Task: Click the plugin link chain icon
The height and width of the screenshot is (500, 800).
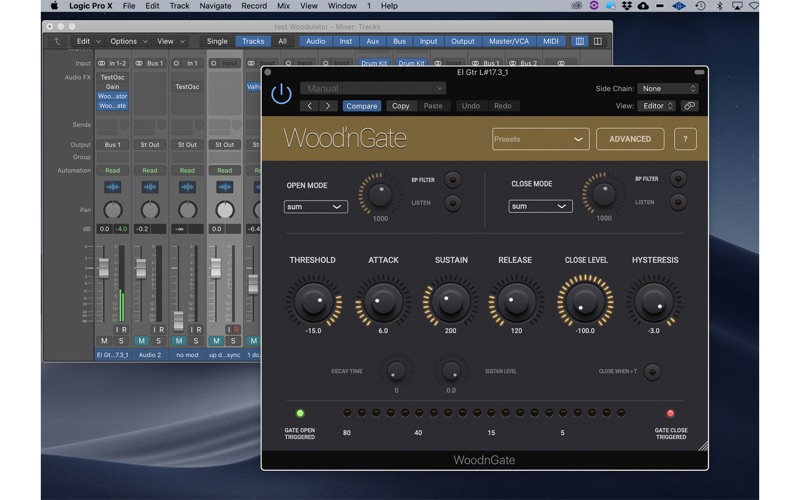Action: click(x=689, y=106)
